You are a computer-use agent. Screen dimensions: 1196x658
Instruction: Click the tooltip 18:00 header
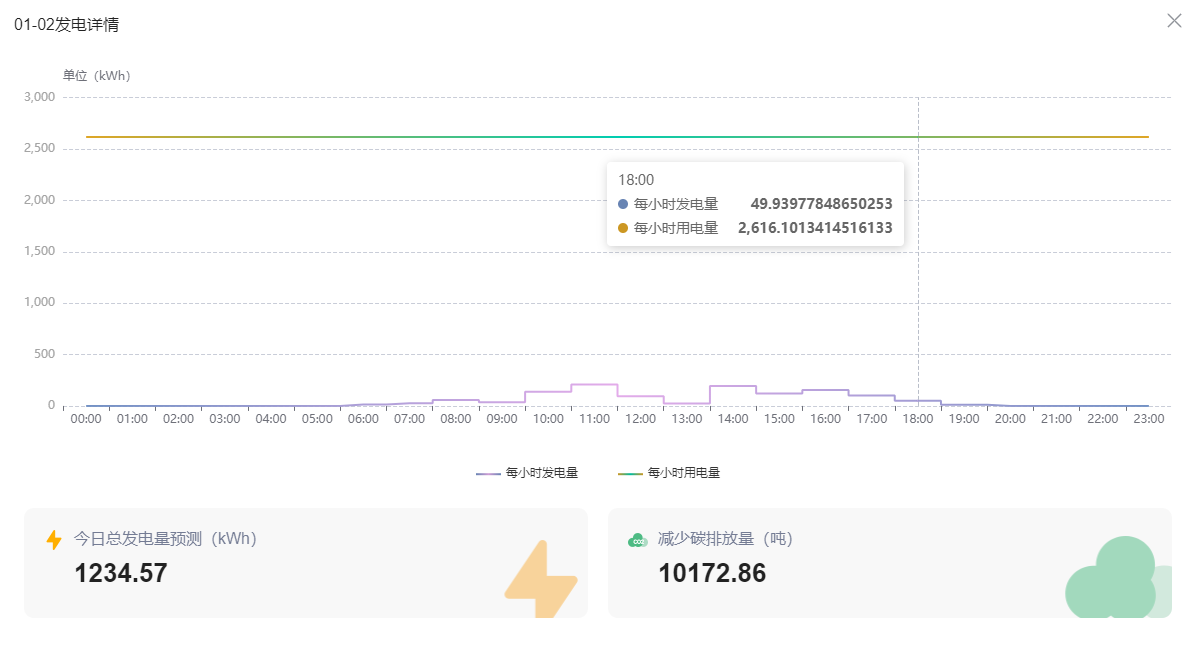coord(636,180)
